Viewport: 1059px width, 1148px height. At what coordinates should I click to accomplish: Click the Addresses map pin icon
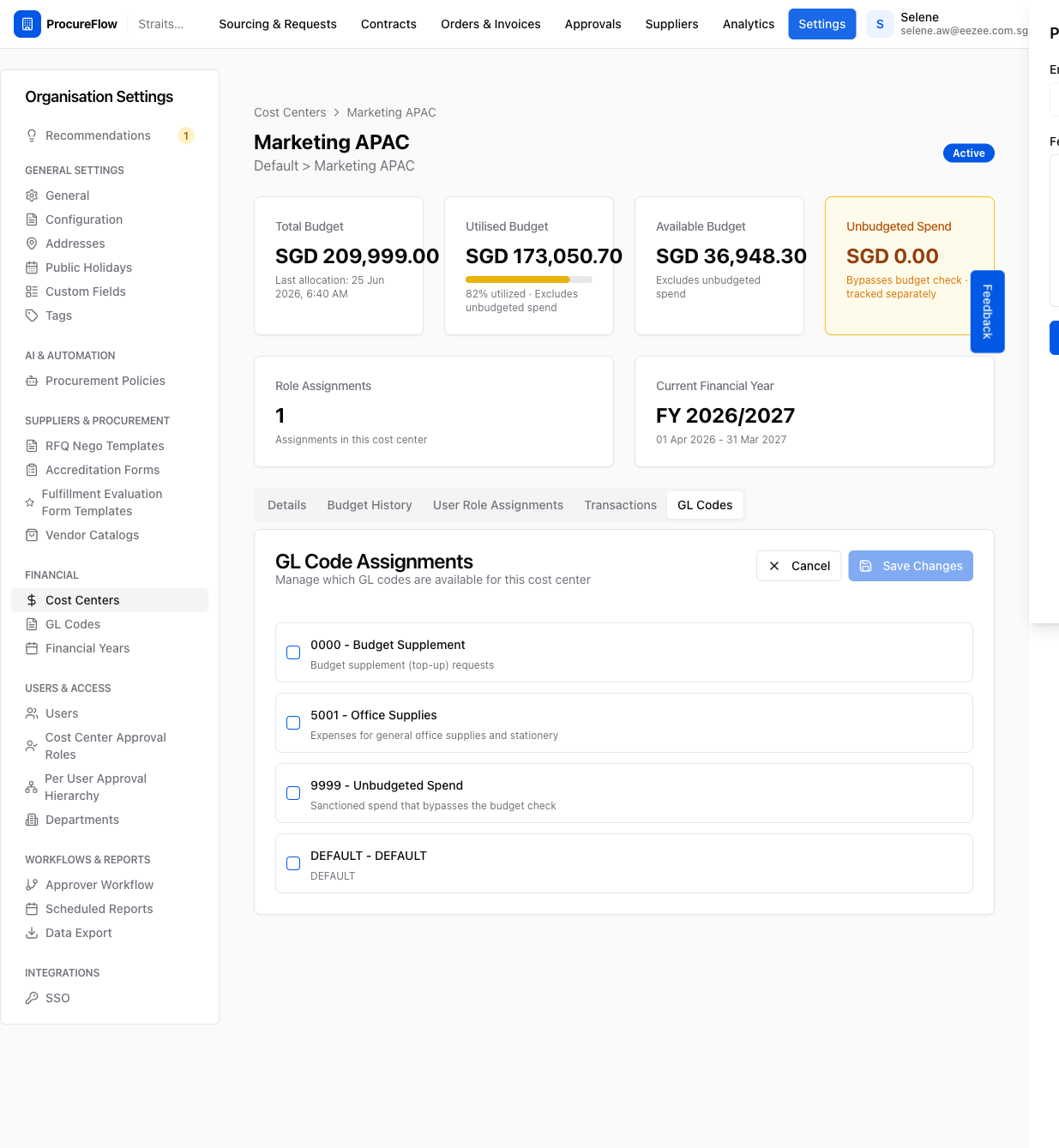coord(32,243)
